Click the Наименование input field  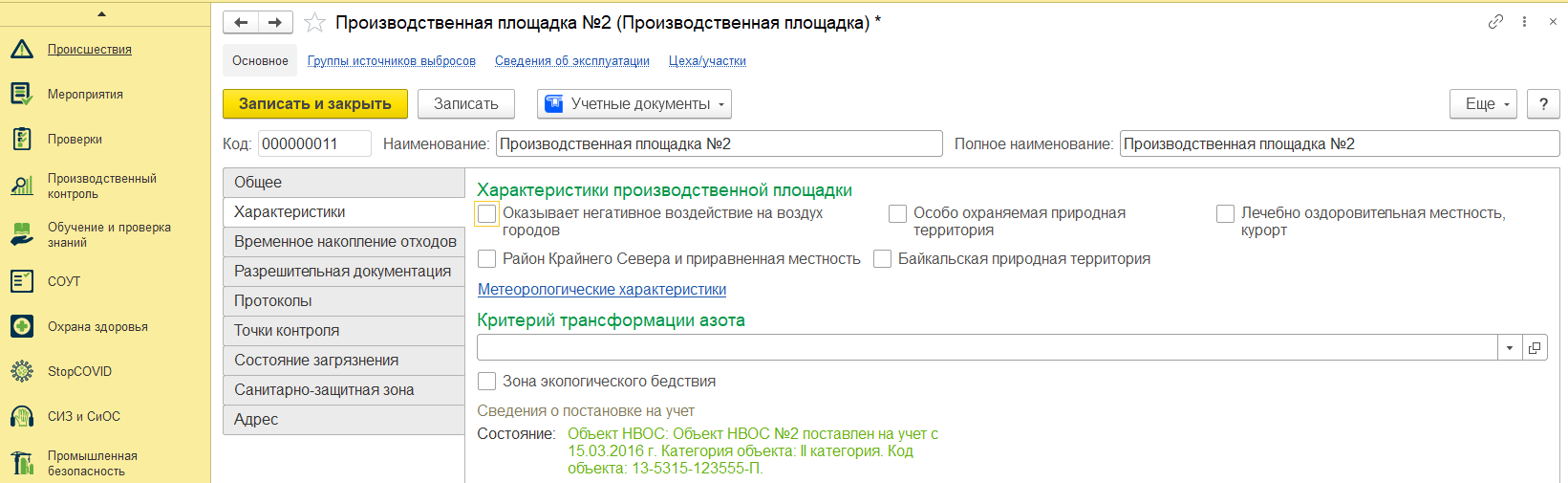click(720, 143)
